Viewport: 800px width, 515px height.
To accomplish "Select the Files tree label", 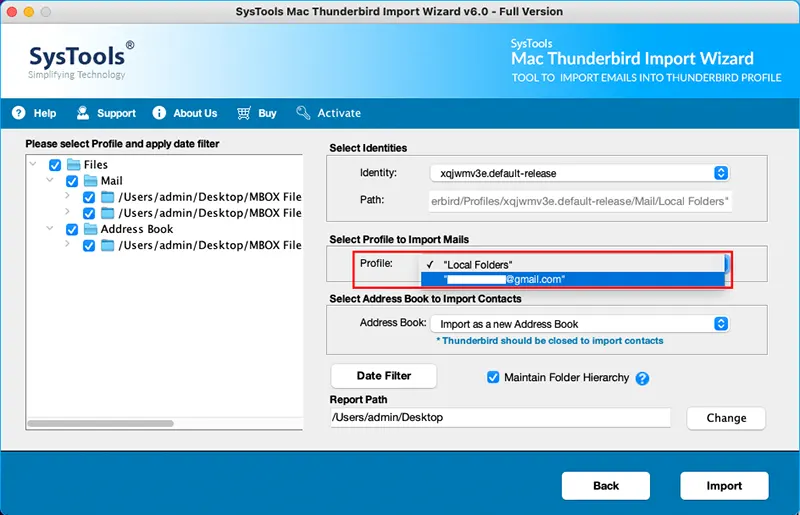I will pos(95,164).
